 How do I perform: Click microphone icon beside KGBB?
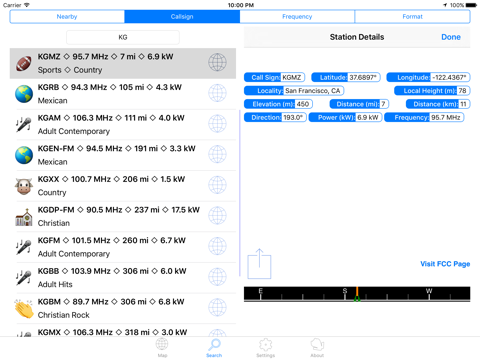point(24,278)
